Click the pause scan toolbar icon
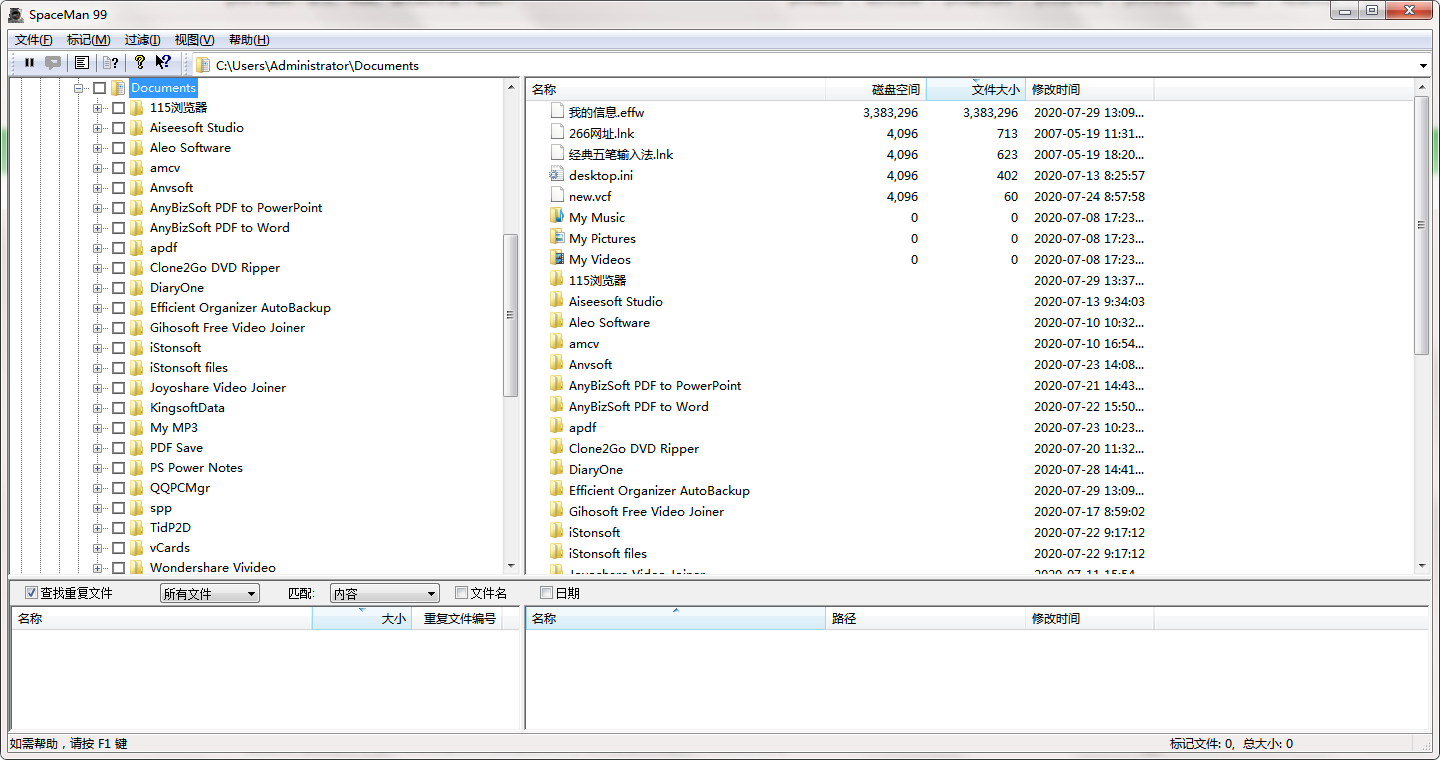Screen dimensions: 1440x760 pyautogui.click(x=29, y=63)
